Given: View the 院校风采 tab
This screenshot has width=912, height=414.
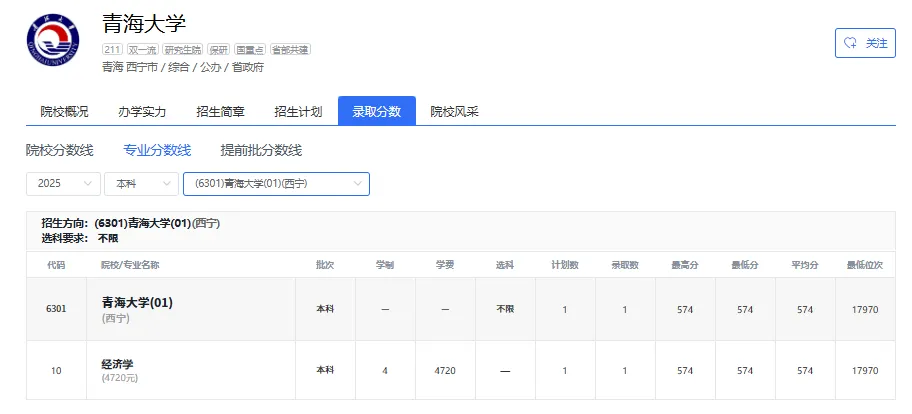Looking at the screenshot, I should pos(455,112).
